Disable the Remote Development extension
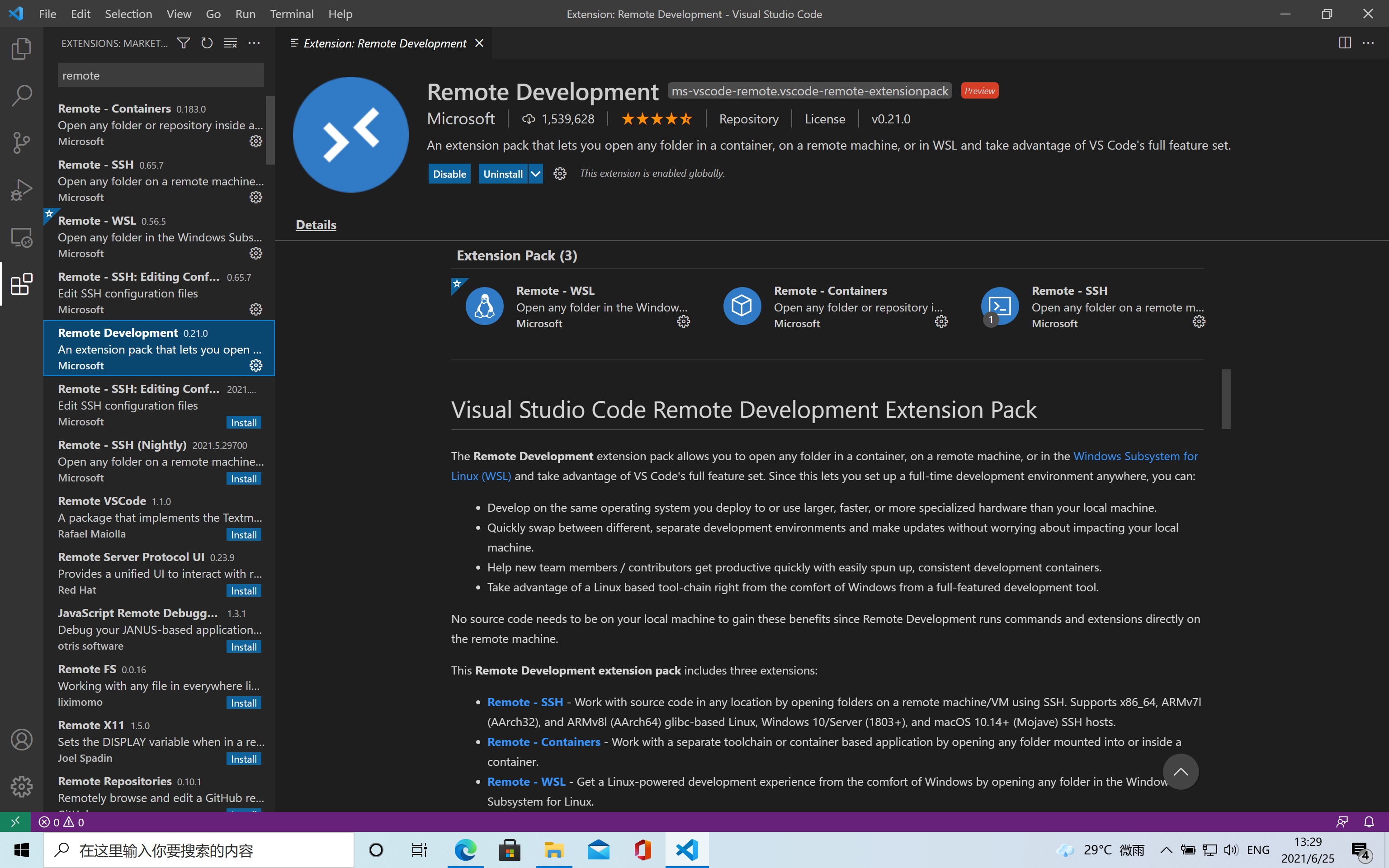Image resolution: width=1389 pixels, height=868 pixels. pyautogui.click(x=449, y=173)
